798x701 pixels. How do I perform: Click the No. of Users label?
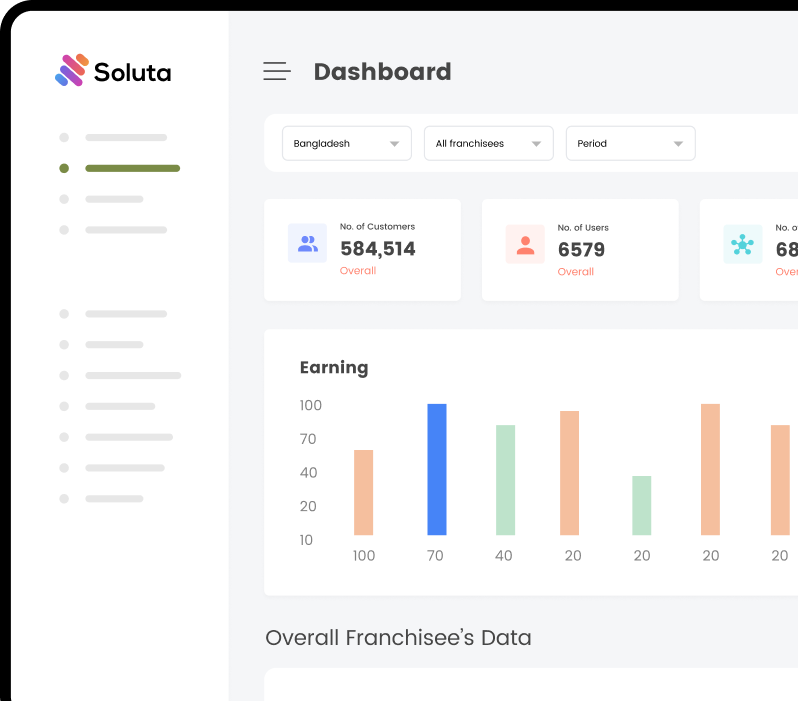click(x=583, y=228)
